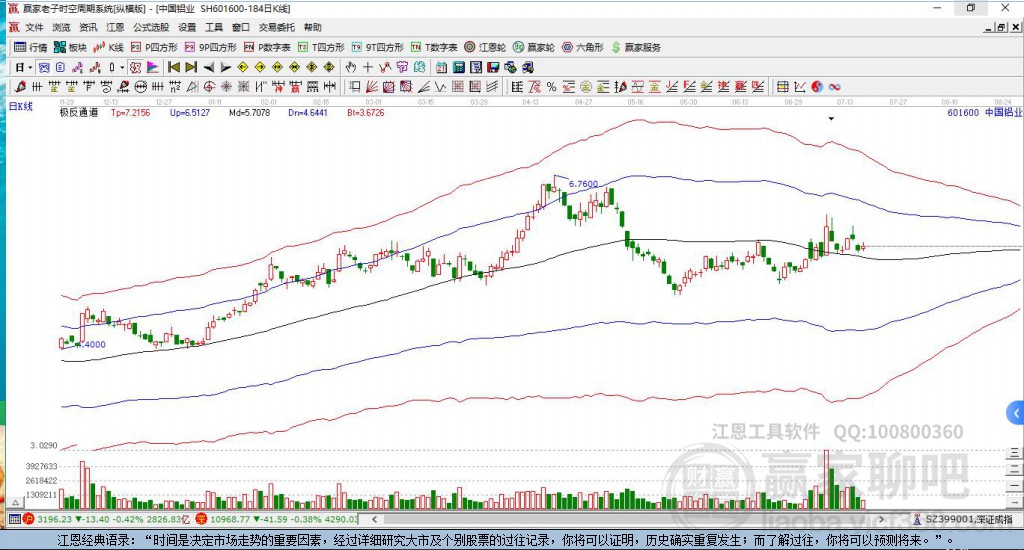Screen dimensions: 1024x550
Task: Click the status bar keyboard grid icon
Action: tap(14, 519)
